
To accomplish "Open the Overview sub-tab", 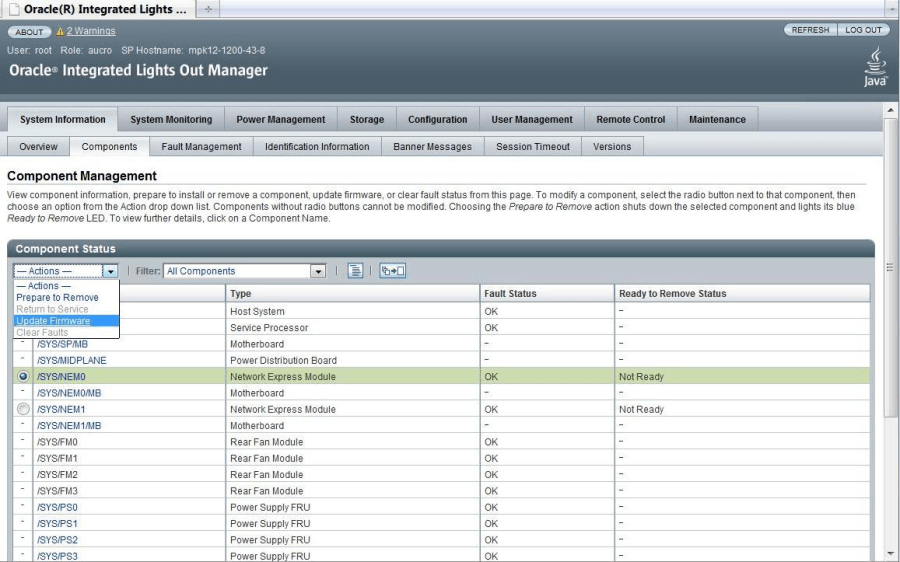I will tap(38, 146).
